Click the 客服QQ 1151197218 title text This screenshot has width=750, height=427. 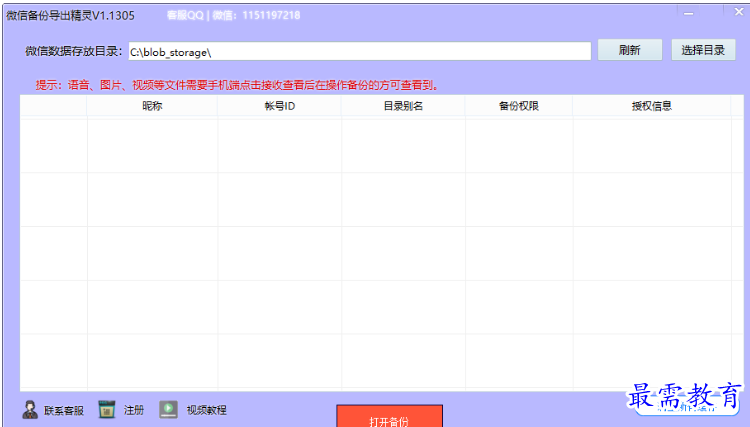pos(233,15)
